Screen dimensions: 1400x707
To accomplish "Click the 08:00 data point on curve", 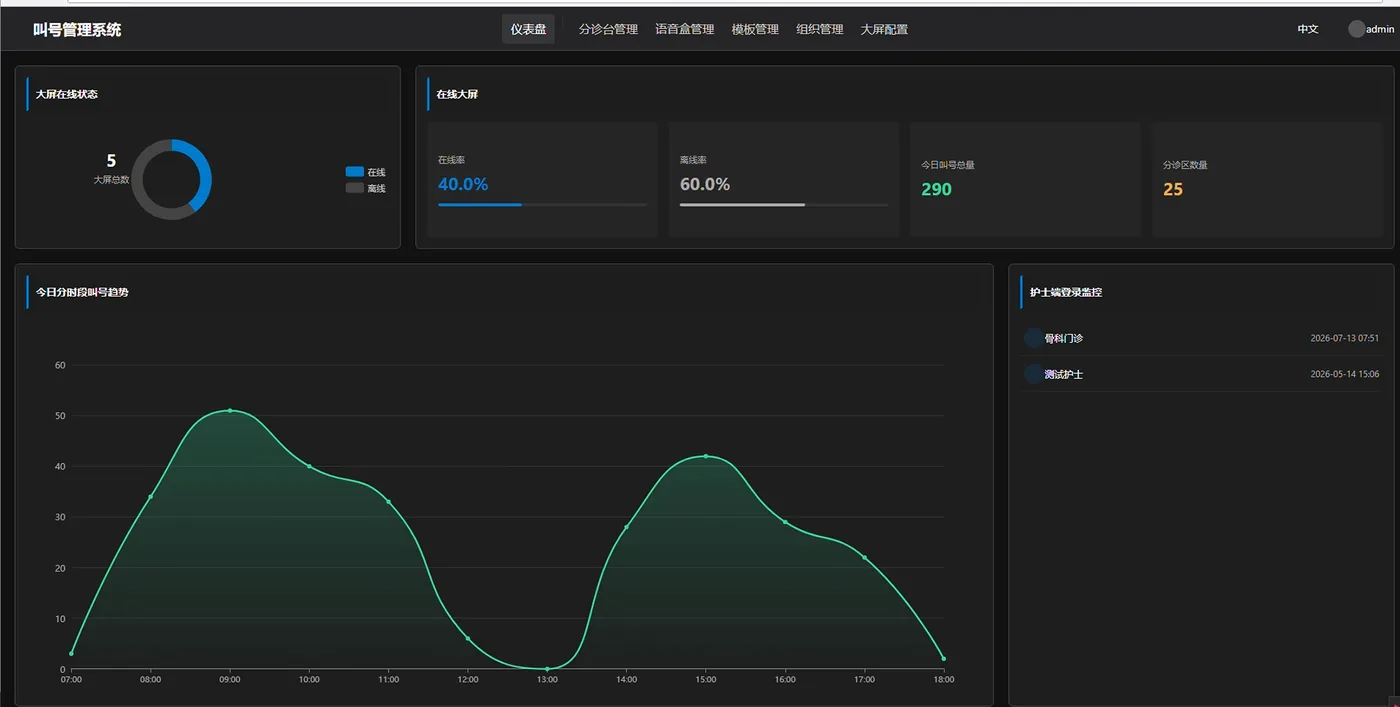I will 151,496.
